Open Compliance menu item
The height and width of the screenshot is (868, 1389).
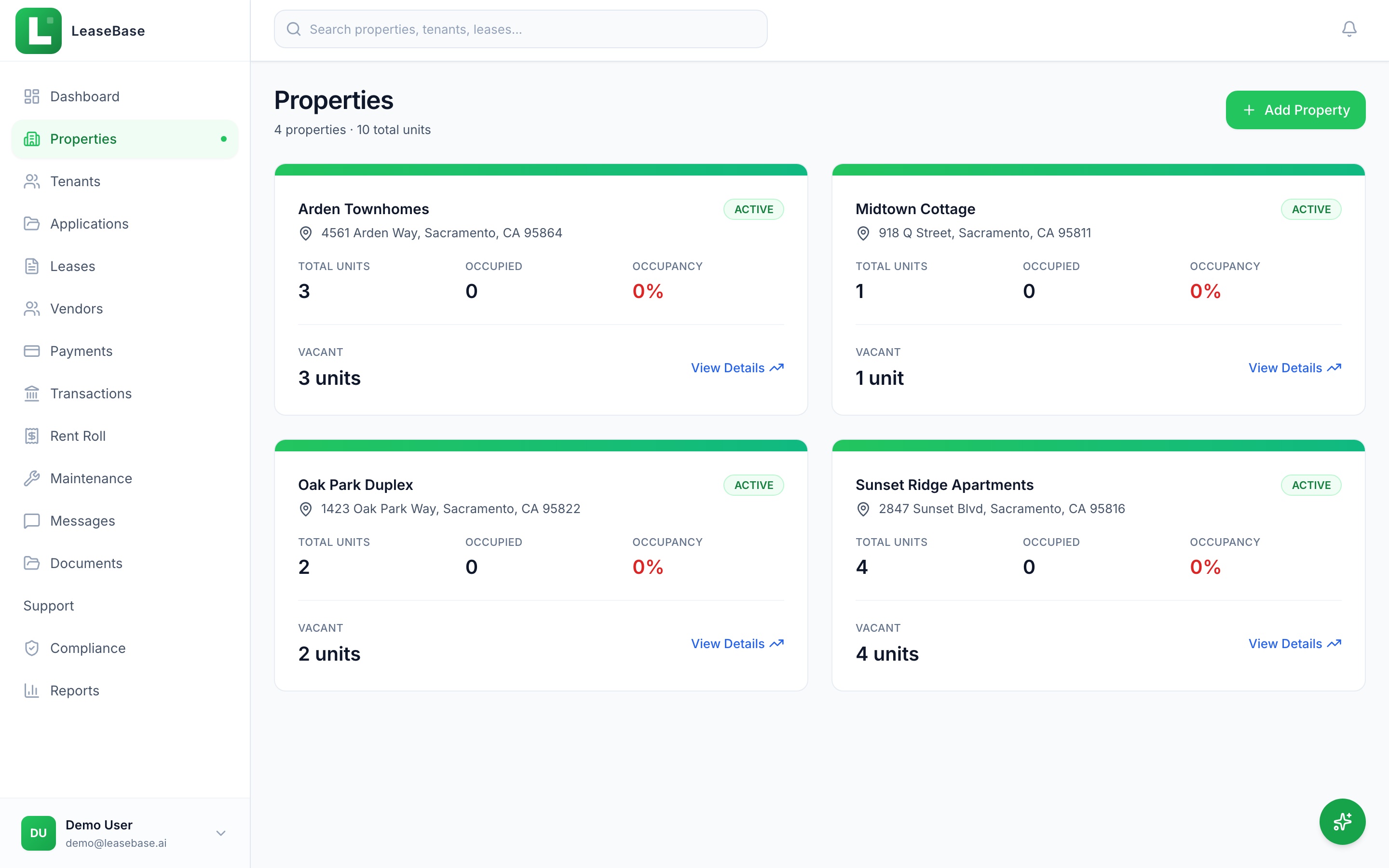point(124,648)
